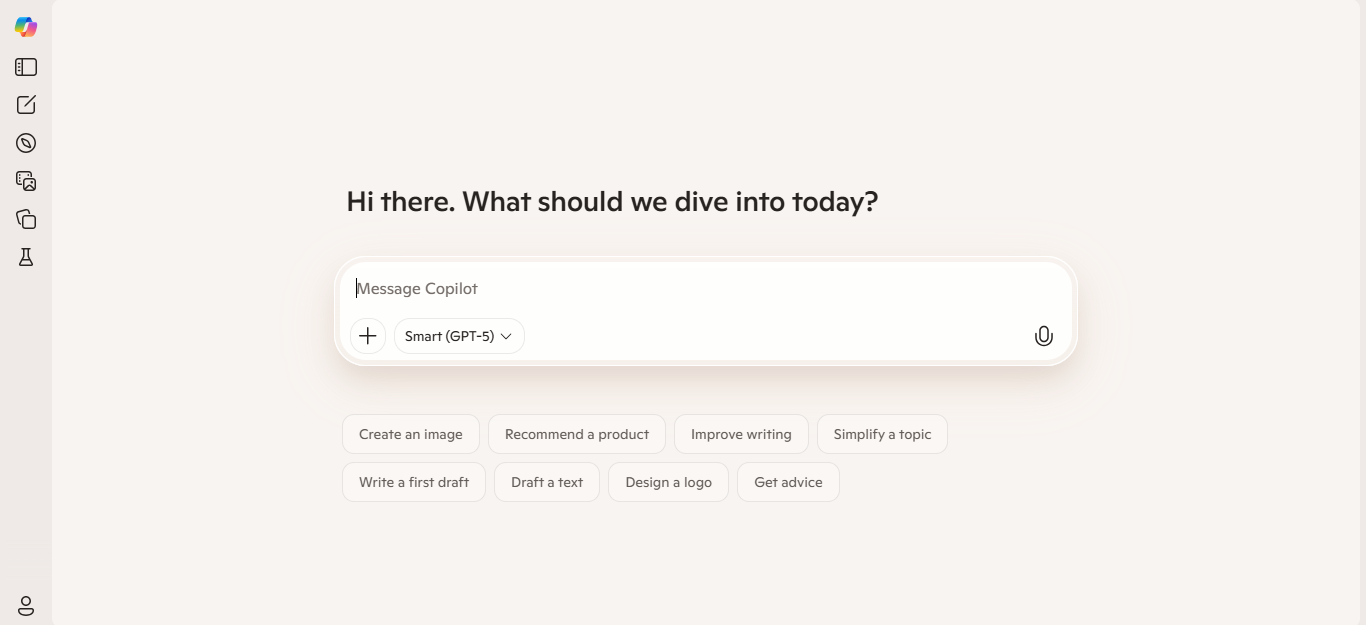Open the Discover compass icon
1366x625 pixels.
(26, 143)
